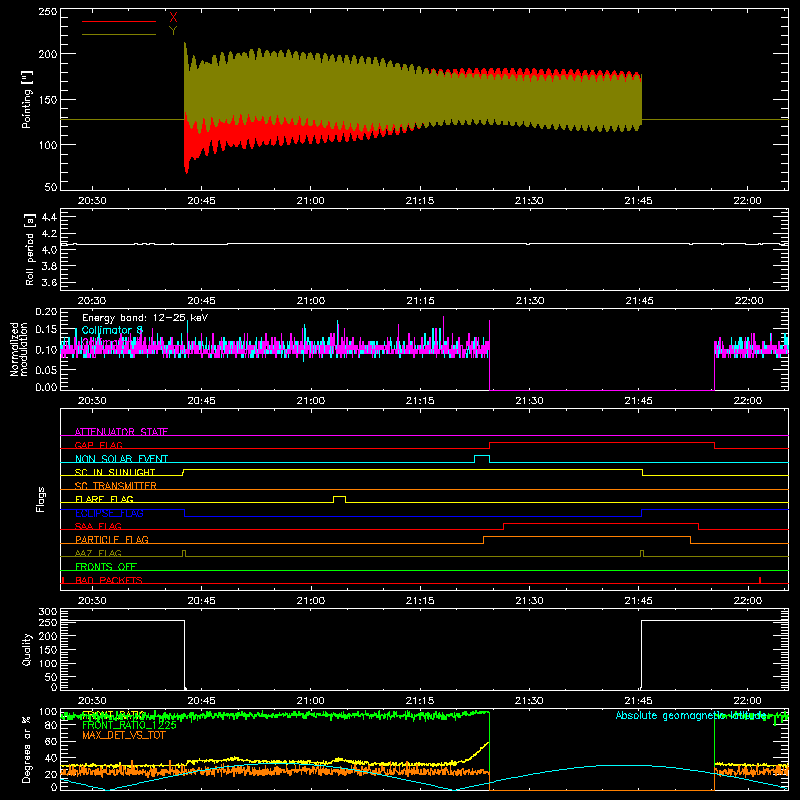800x800 pixels.
Task: Click the ECLIPSE_FLAG label
Action: pos(109,513)
